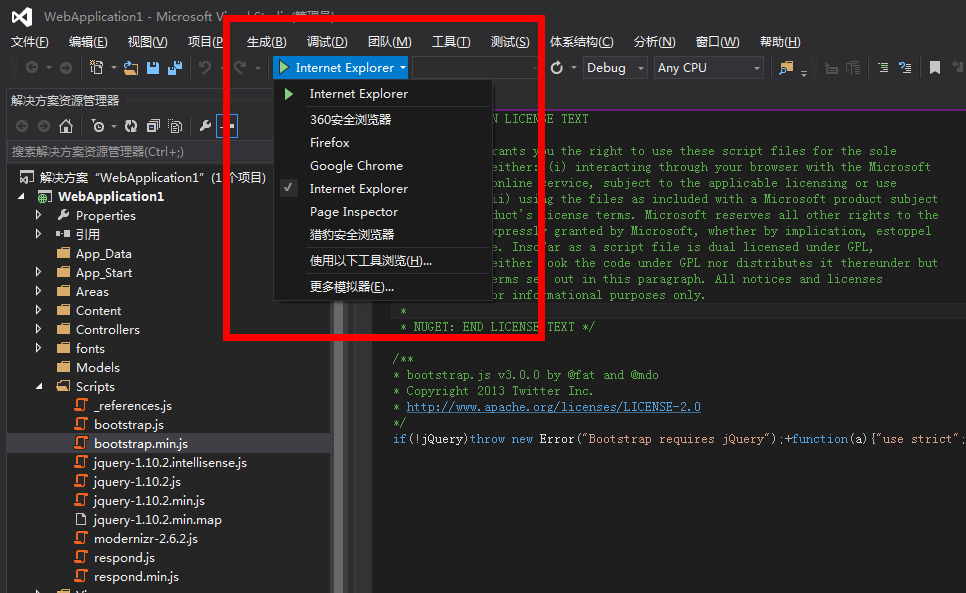This screenshot has height=593, width=966.
Task: Expand the App_Start folder
Action: pos(38,272)
